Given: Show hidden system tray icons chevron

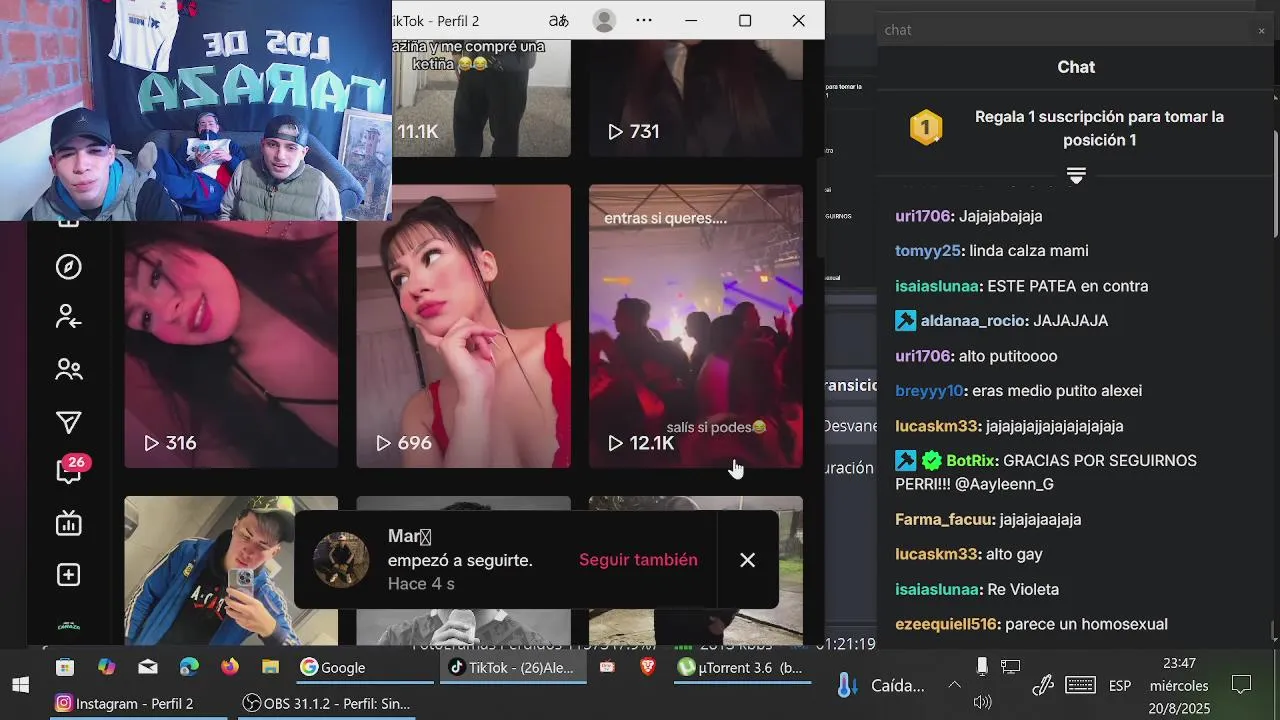Looking at the screenshot, I should pyautogui.click(x=954, y=685).
